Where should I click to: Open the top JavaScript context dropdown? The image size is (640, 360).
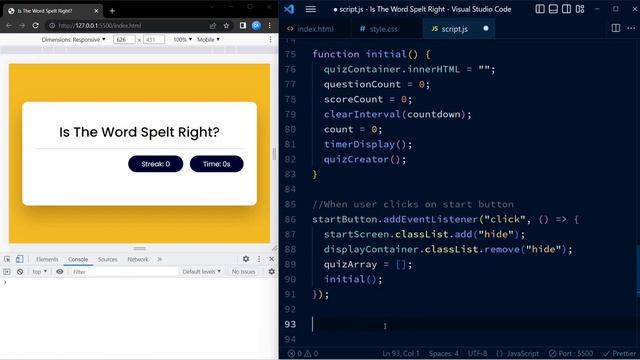click(40, 271)
